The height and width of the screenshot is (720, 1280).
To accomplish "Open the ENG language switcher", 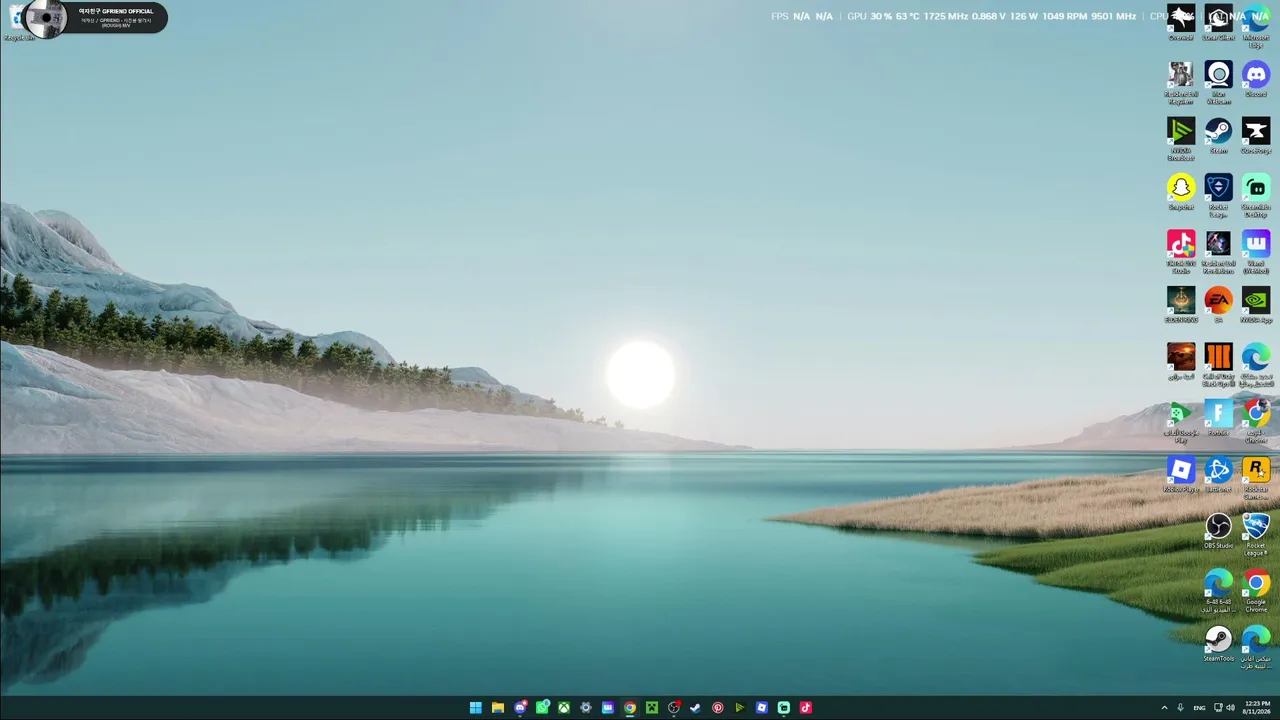I will (1200, 708).
